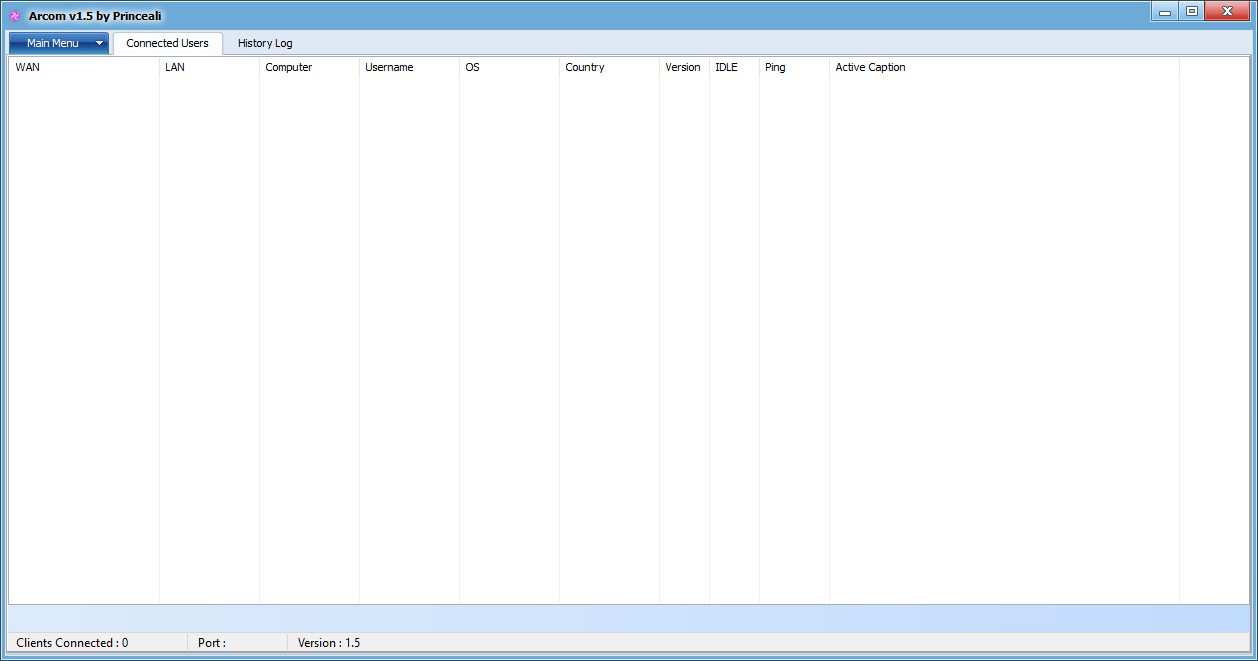Click the Version column header
The width and height of the screenshot is (1258, 661).
683,67
